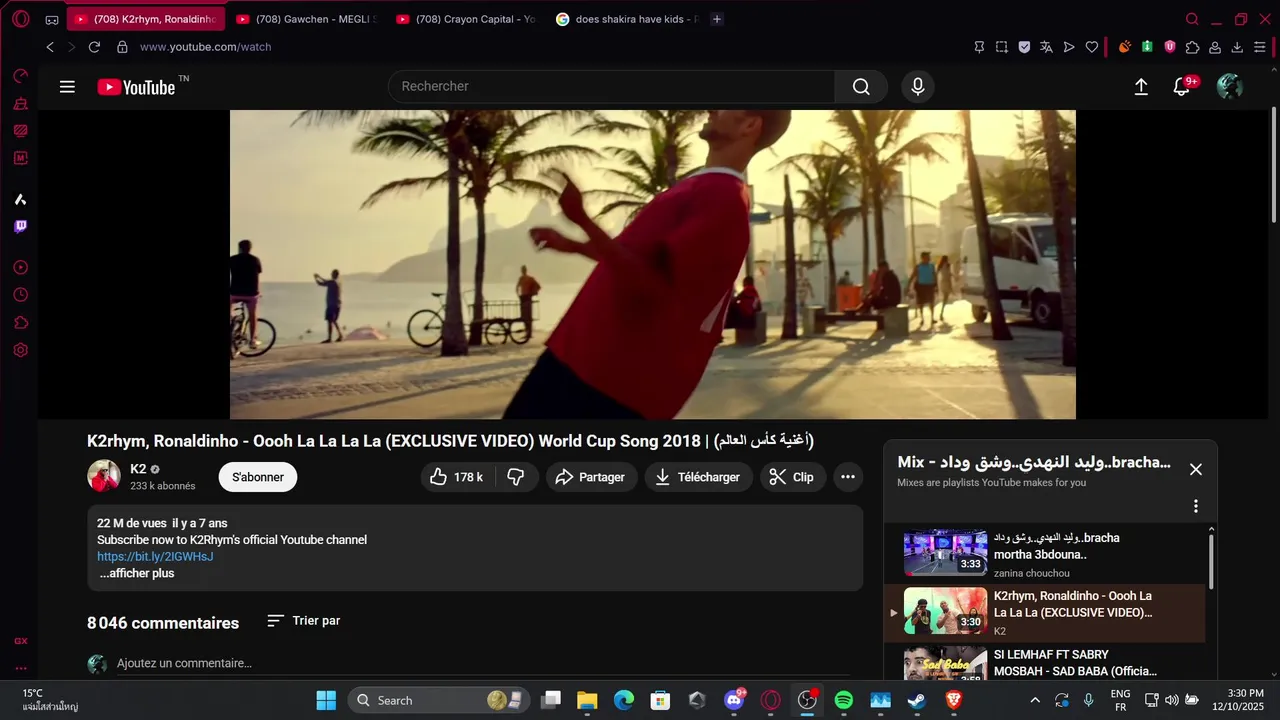
Task: Open the bit.ly link in description
Action: click(155, 556)
